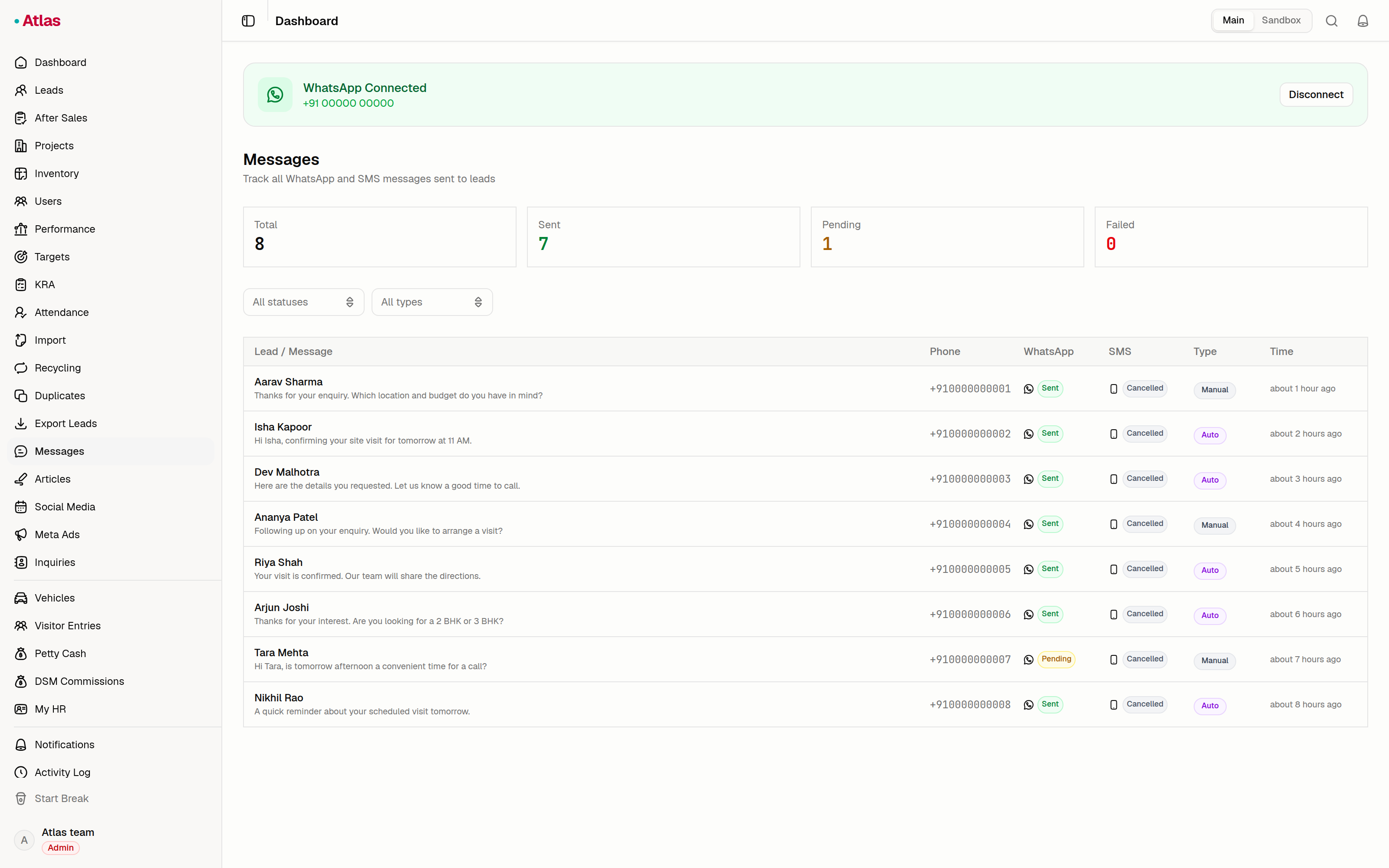Open Social Media in the sidebar
Image resolution: width=1389 pixels, height=868 pixels.
[x=111, y=507]
